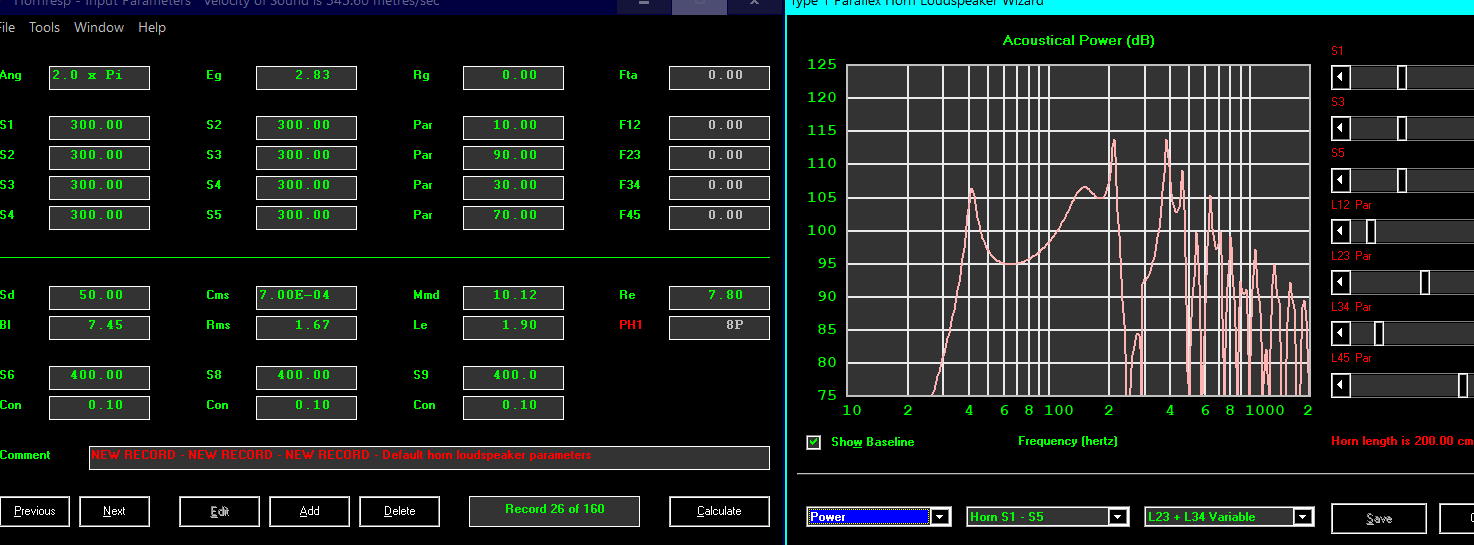Click the Con field under S9
Screen dimensions: 1474x545
point(513,407)
